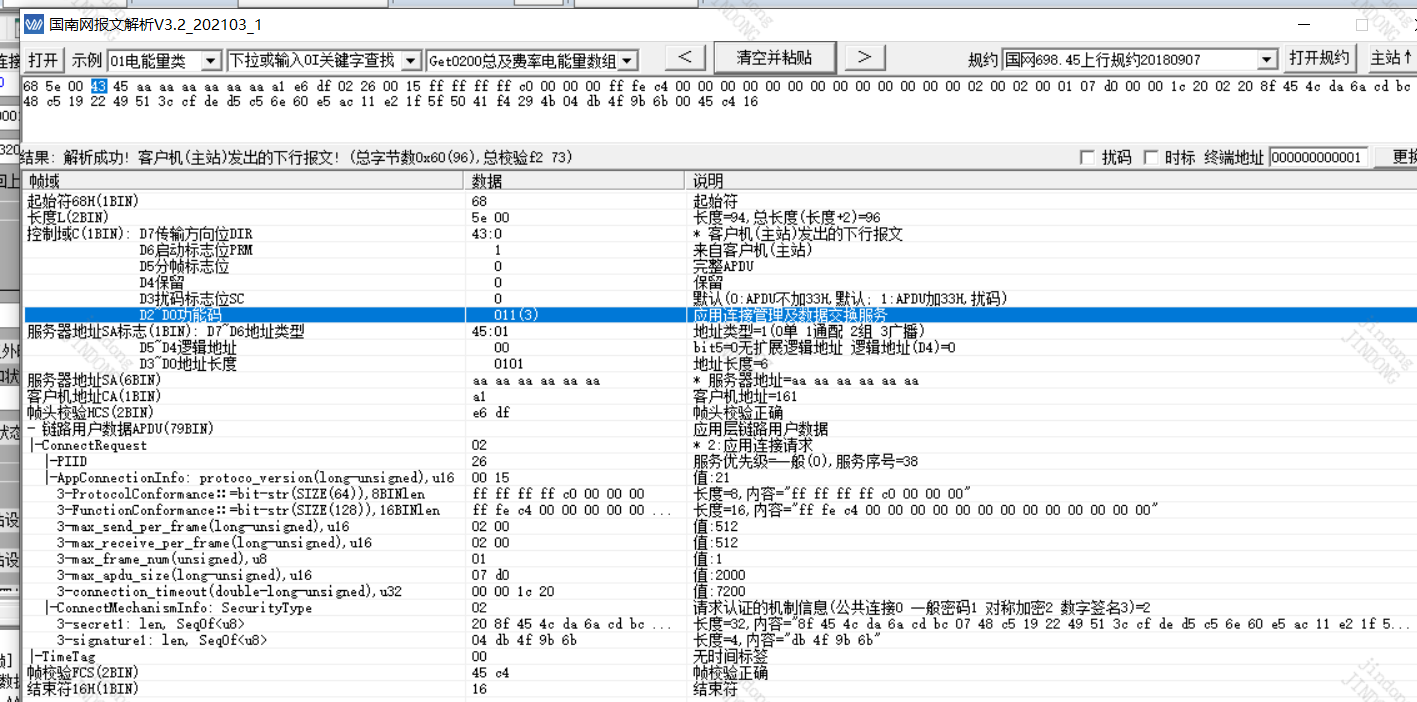Select the 控制域C D7传输方向位DIR row
The height and width of the screenshot is (702, 1417).
pyautogui.click(x=718, y=233)
